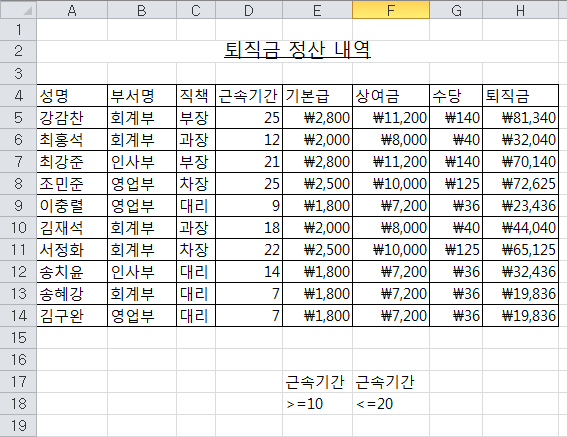
Task: Select the name cell 송혜강
Action: 72,294
